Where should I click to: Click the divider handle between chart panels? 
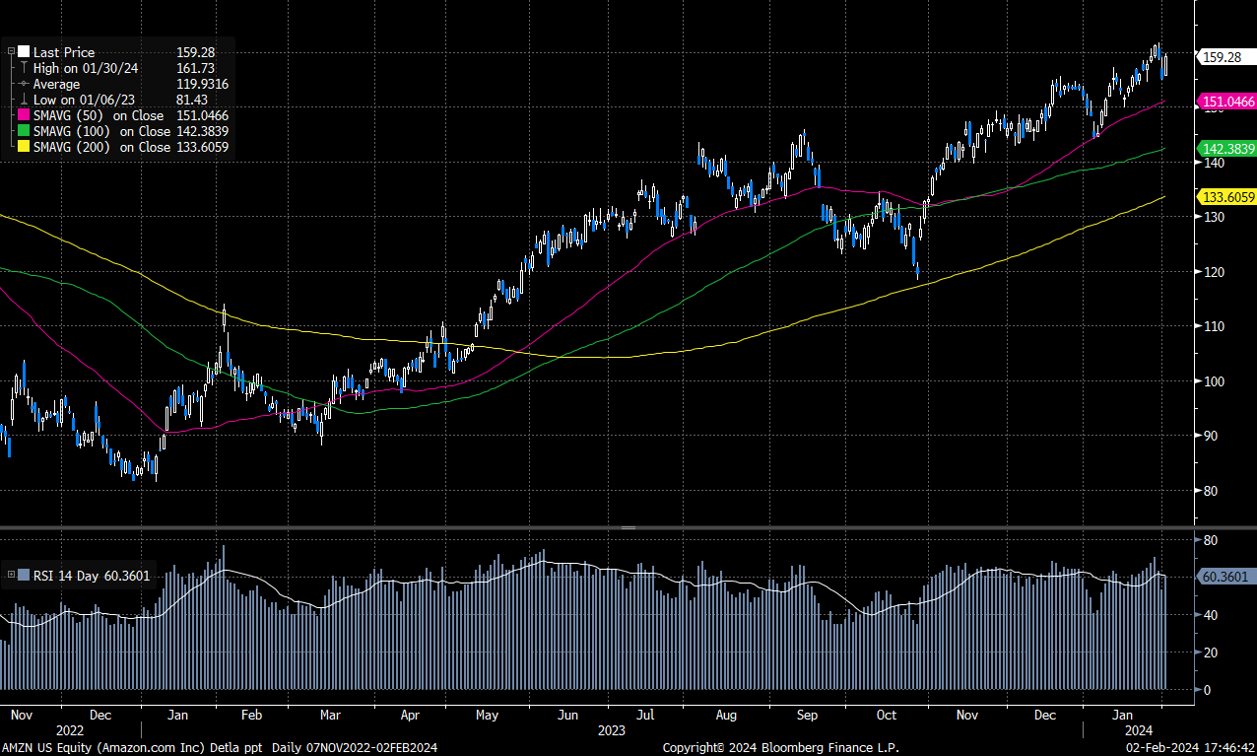tap(628, 526)
